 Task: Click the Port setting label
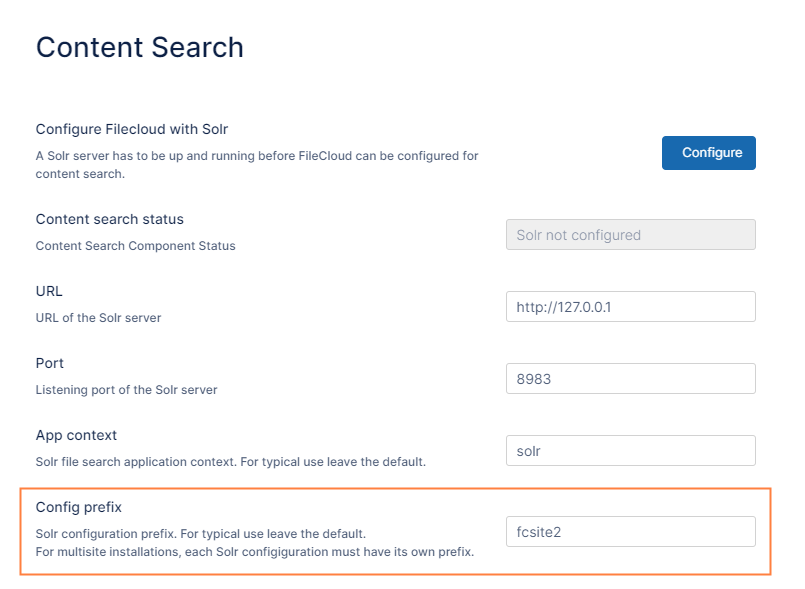pyautogui.click(x=50, y=363)
